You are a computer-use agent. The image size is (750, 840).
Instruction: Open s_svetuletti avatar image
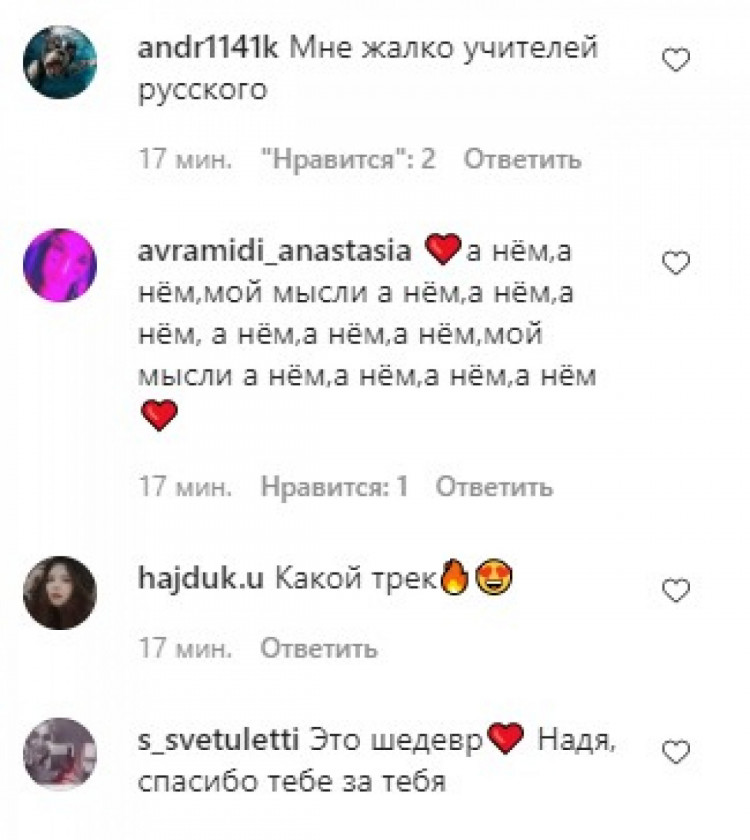60,754
